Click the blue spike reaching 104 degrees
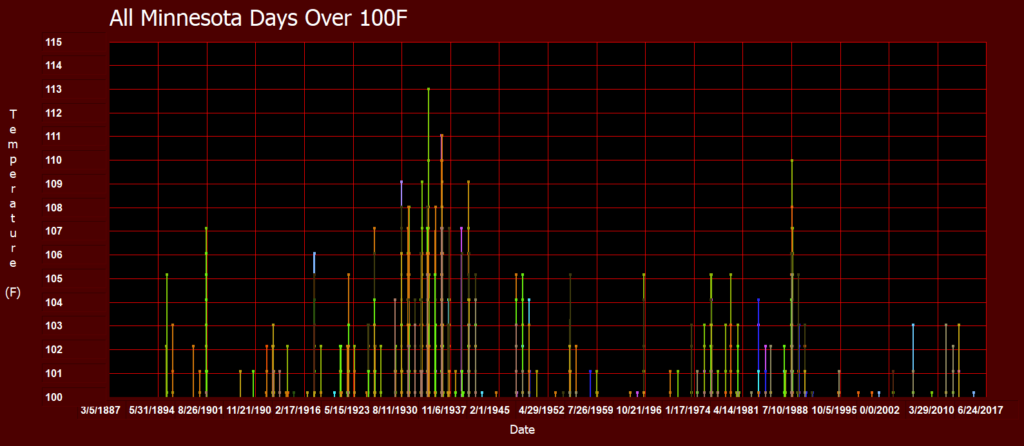1024x446 pixels. click(x=758, y=301)
